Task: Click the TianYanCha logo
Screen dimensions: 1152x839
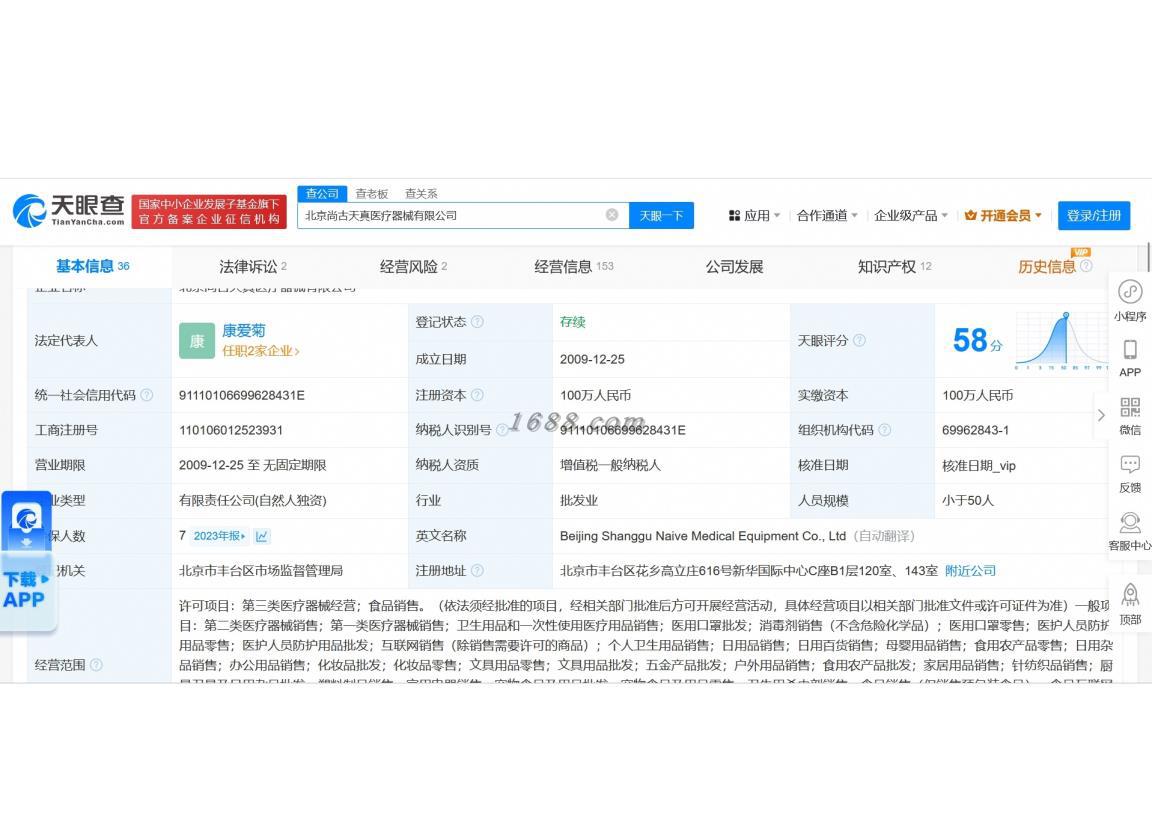Action: click(68, 211)
